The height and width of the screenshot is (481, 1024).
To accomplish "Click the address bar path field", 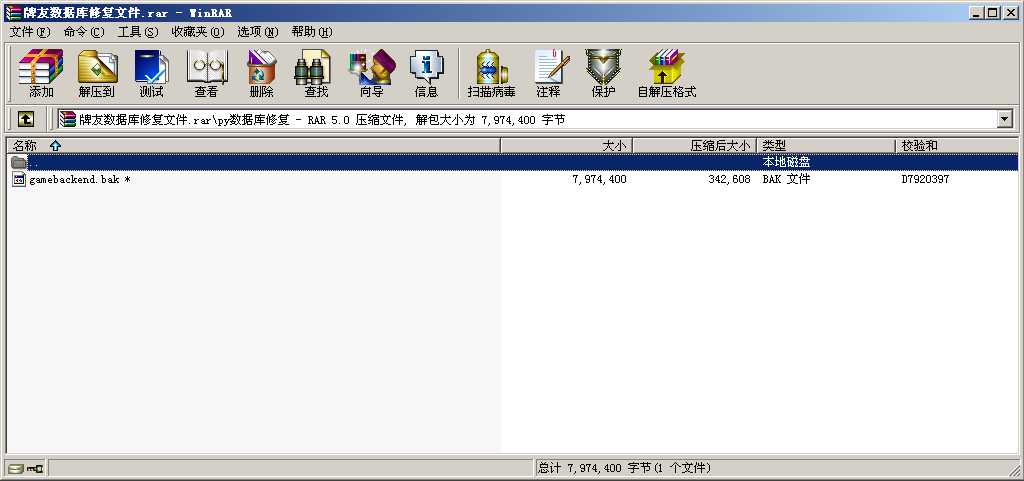I will click(x=526, y=119).
